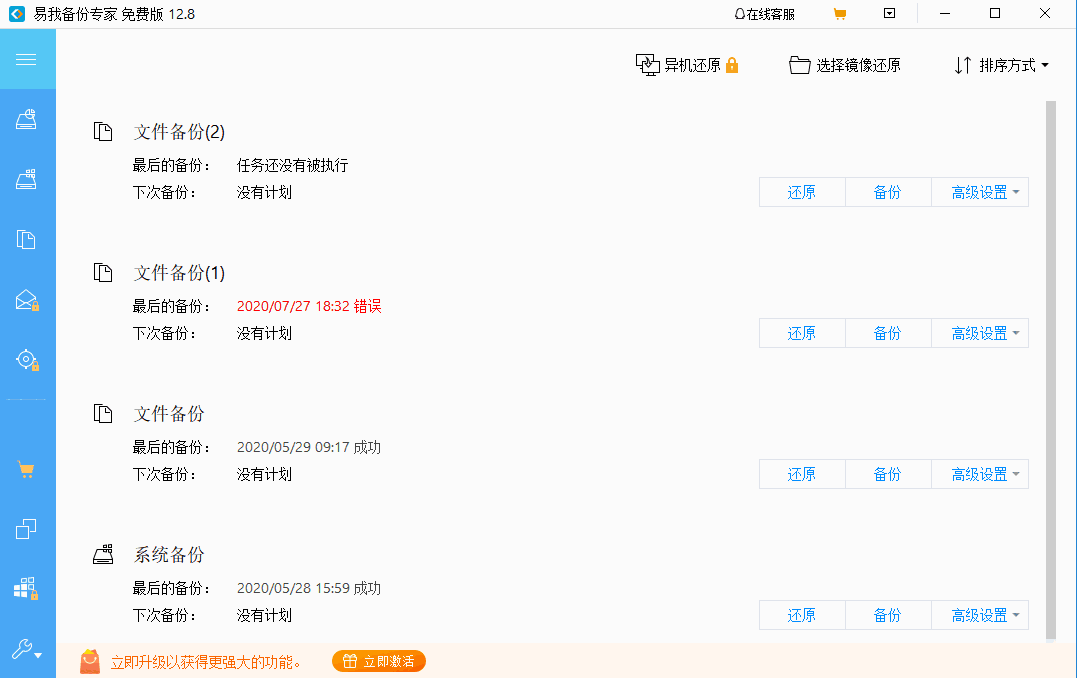The image size is (1077, 678).
Task: Open the wrench tools menu
Action: (x=27, y=650)
